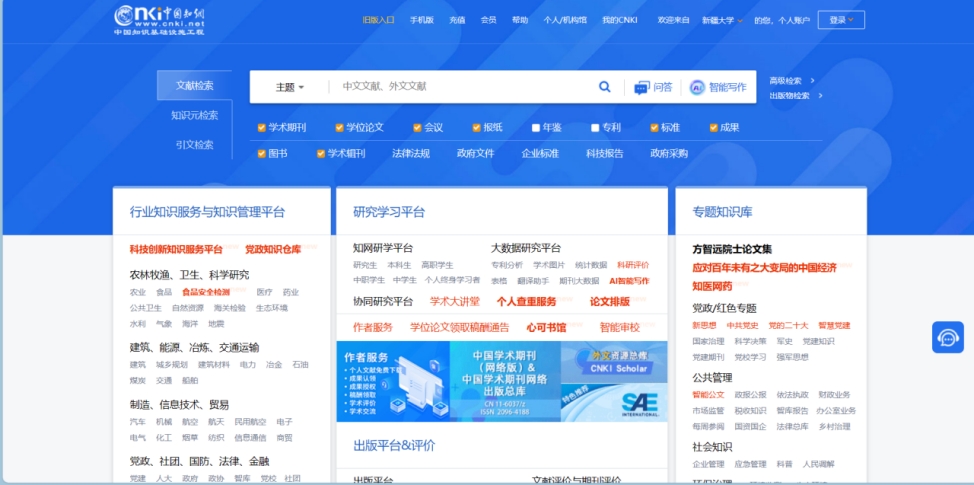
Task: Open 法律法规 database link
Action: coord(411,153)
